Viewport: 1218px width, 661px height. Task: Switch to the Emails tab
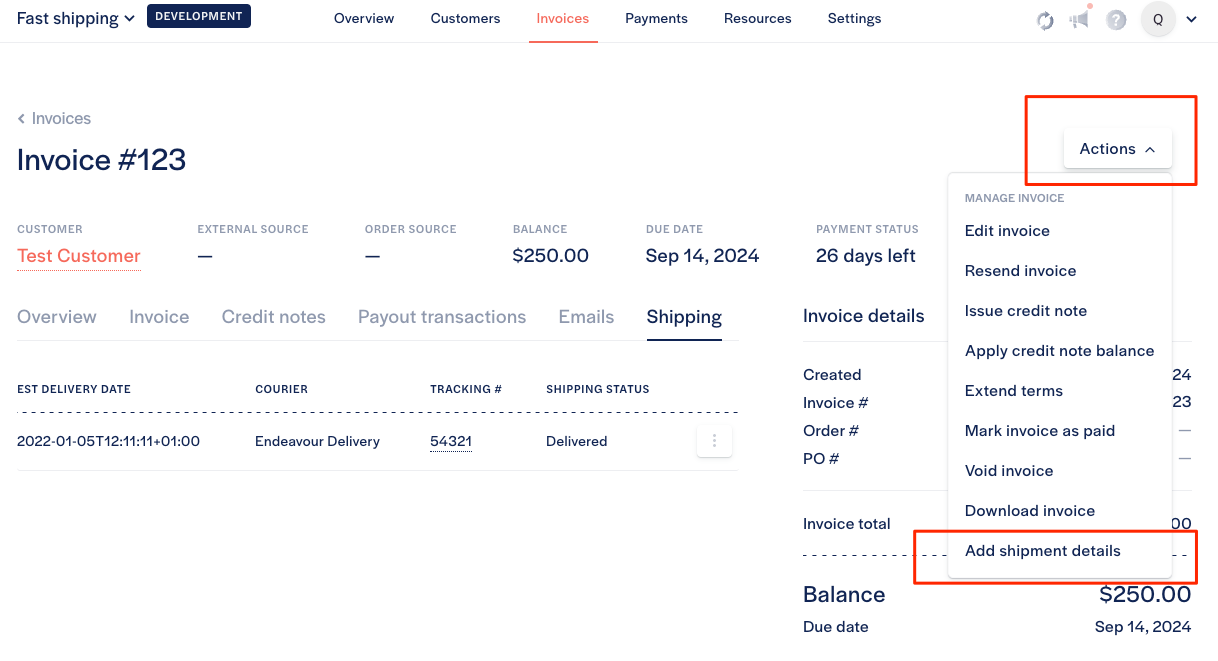(586, 317)
